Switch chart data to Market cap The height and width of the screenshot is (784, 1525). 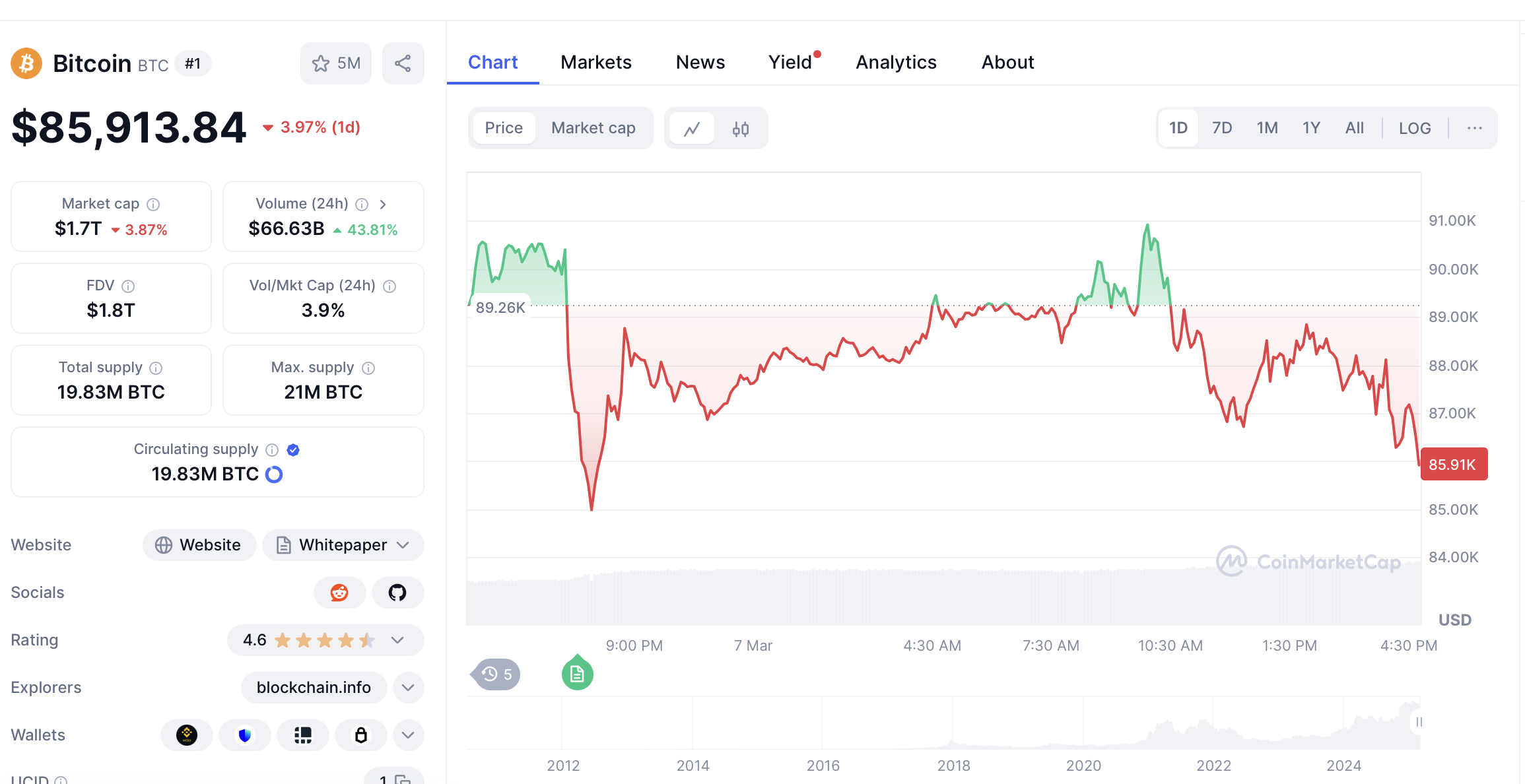click(x=593, y=128)
